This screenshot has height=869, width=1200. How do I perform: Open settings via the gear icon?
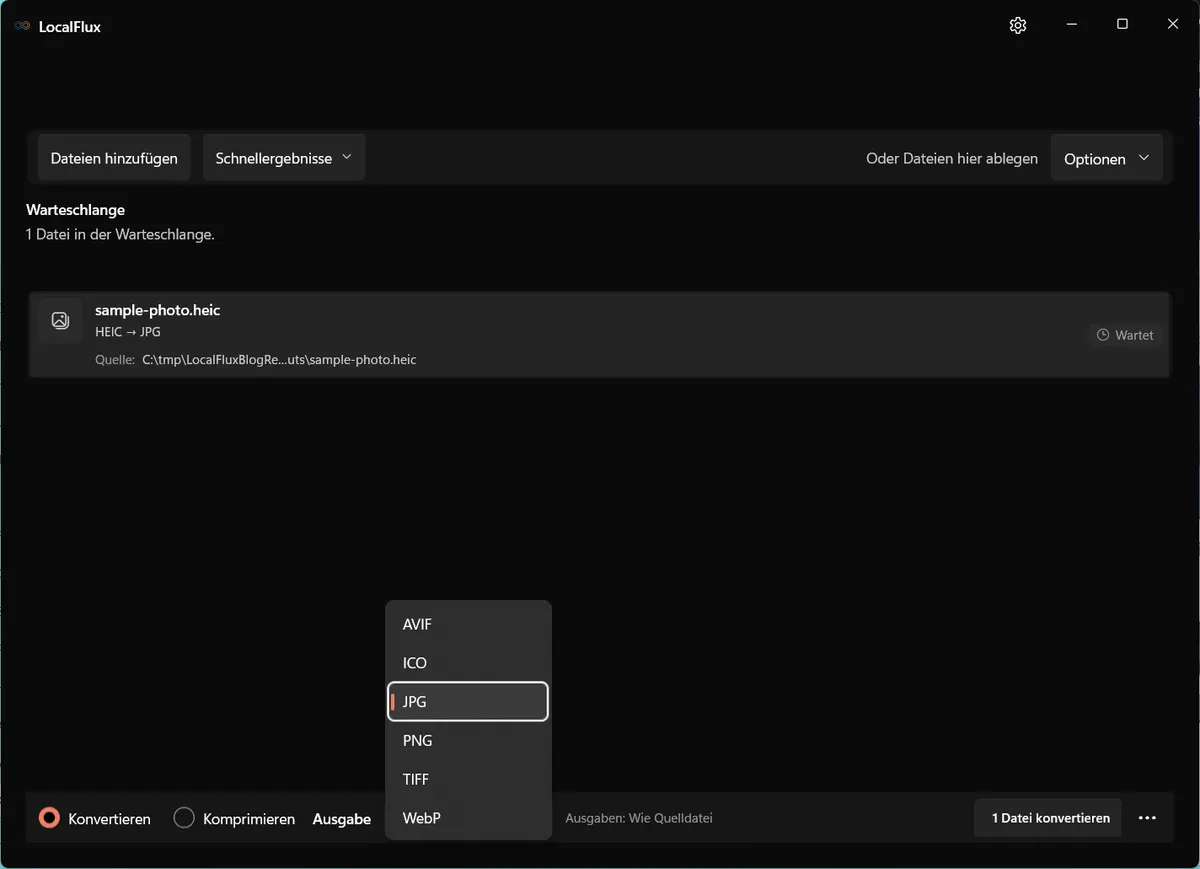tap(1018, 25)
